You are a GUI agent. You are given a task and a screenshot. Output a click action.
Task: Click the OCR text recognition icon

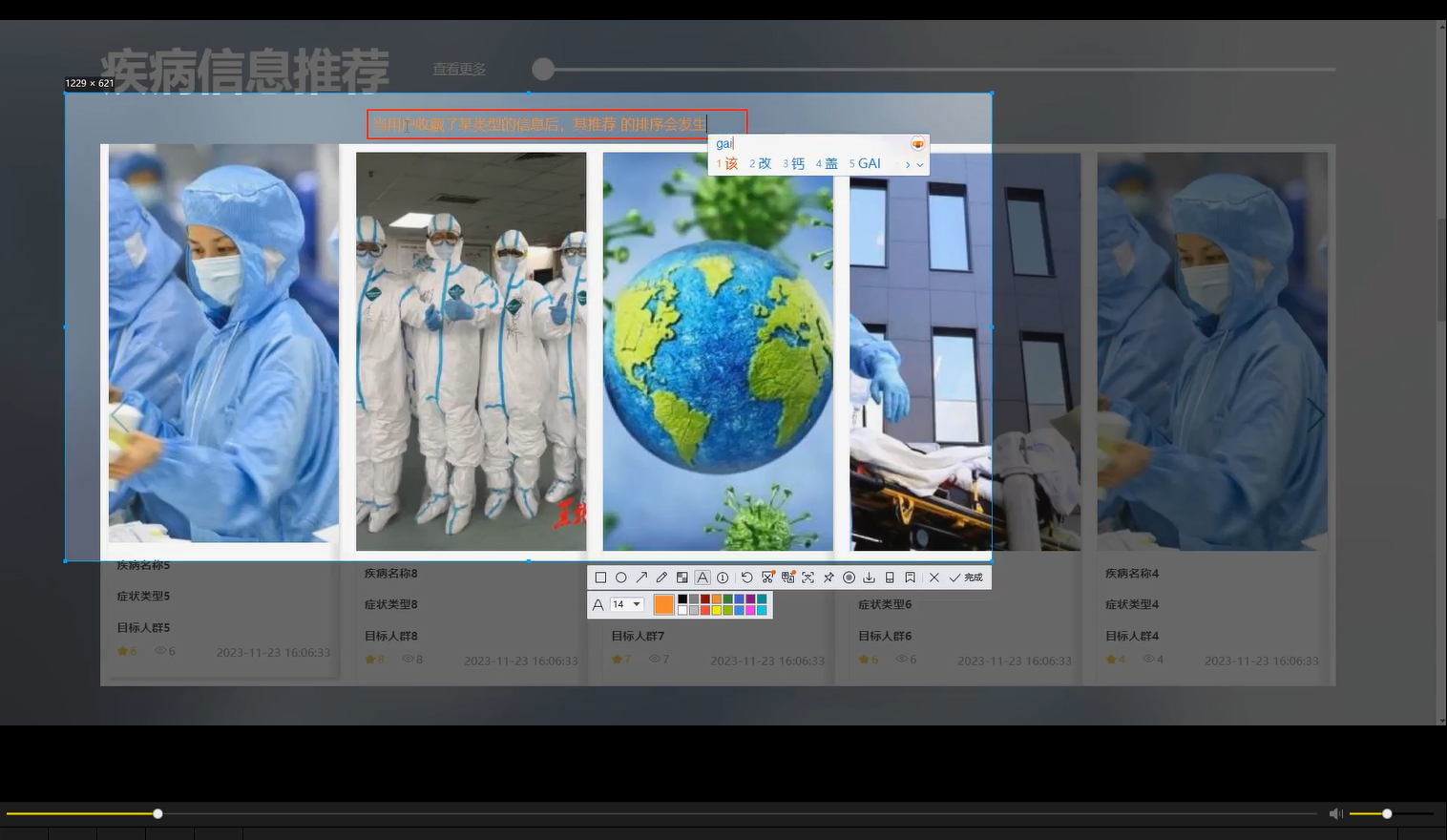[807, 577]
